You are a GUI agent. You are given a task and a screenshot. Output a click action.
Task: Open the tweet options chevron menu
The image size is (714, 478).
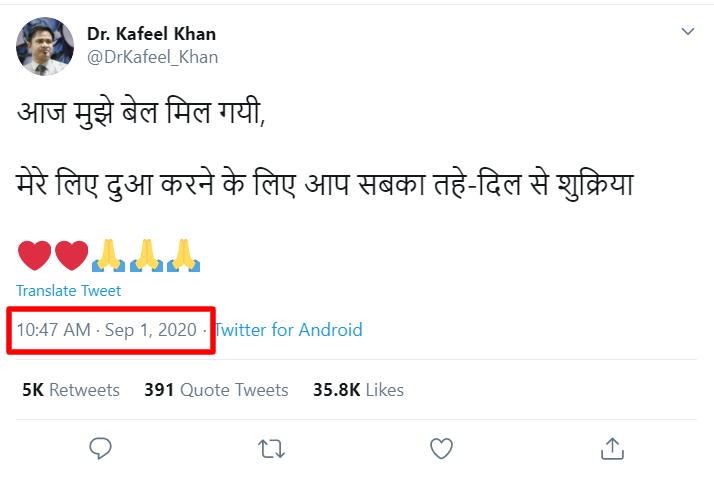click(x=688, y=32)
